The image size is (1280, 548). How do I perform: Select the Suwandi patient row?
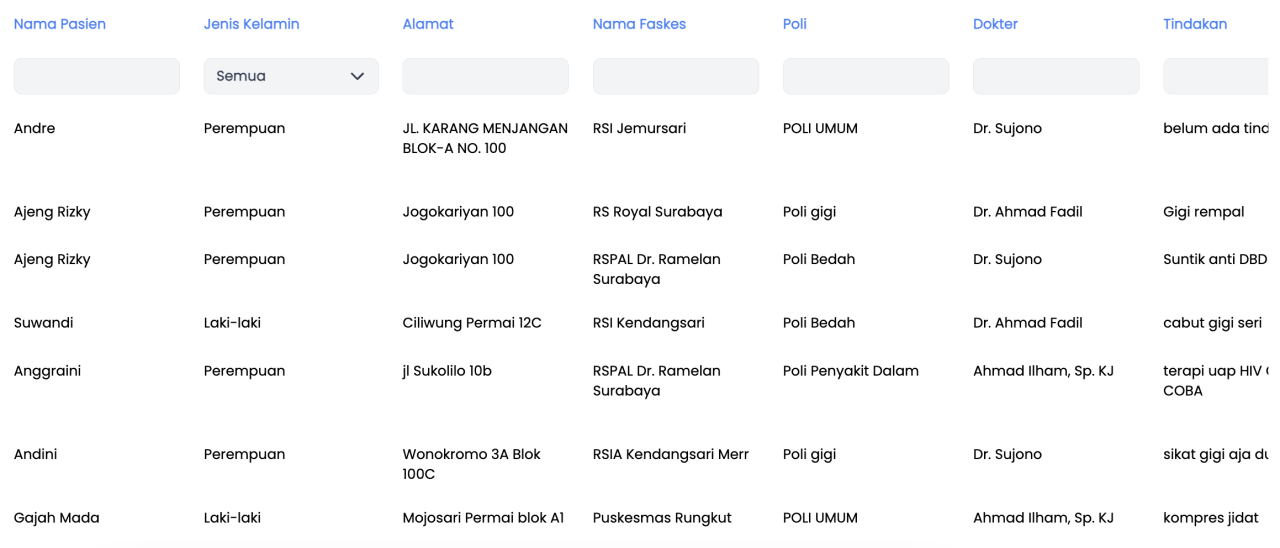(640, 323)
